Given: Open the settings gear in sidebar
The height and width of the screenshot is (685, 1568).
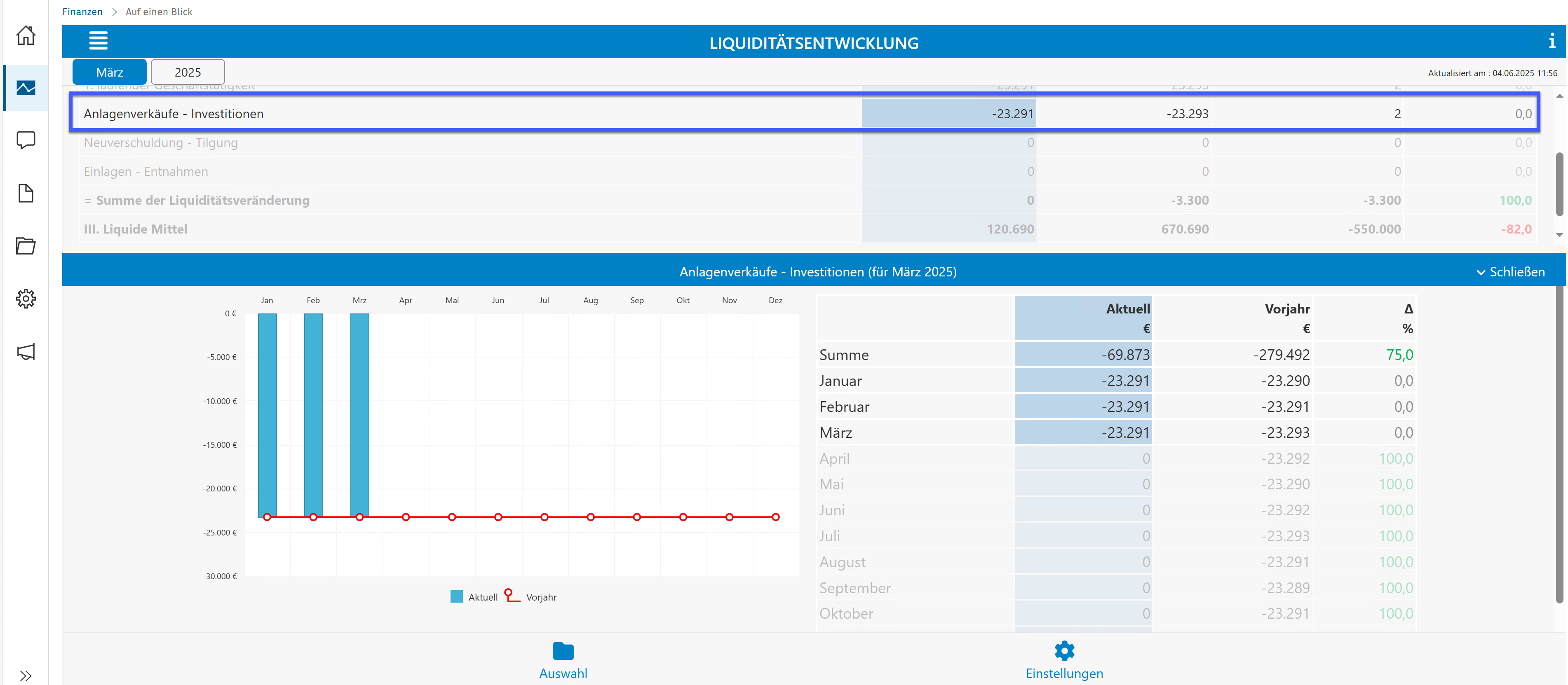Looking at the screenshot, I should 26,299.
